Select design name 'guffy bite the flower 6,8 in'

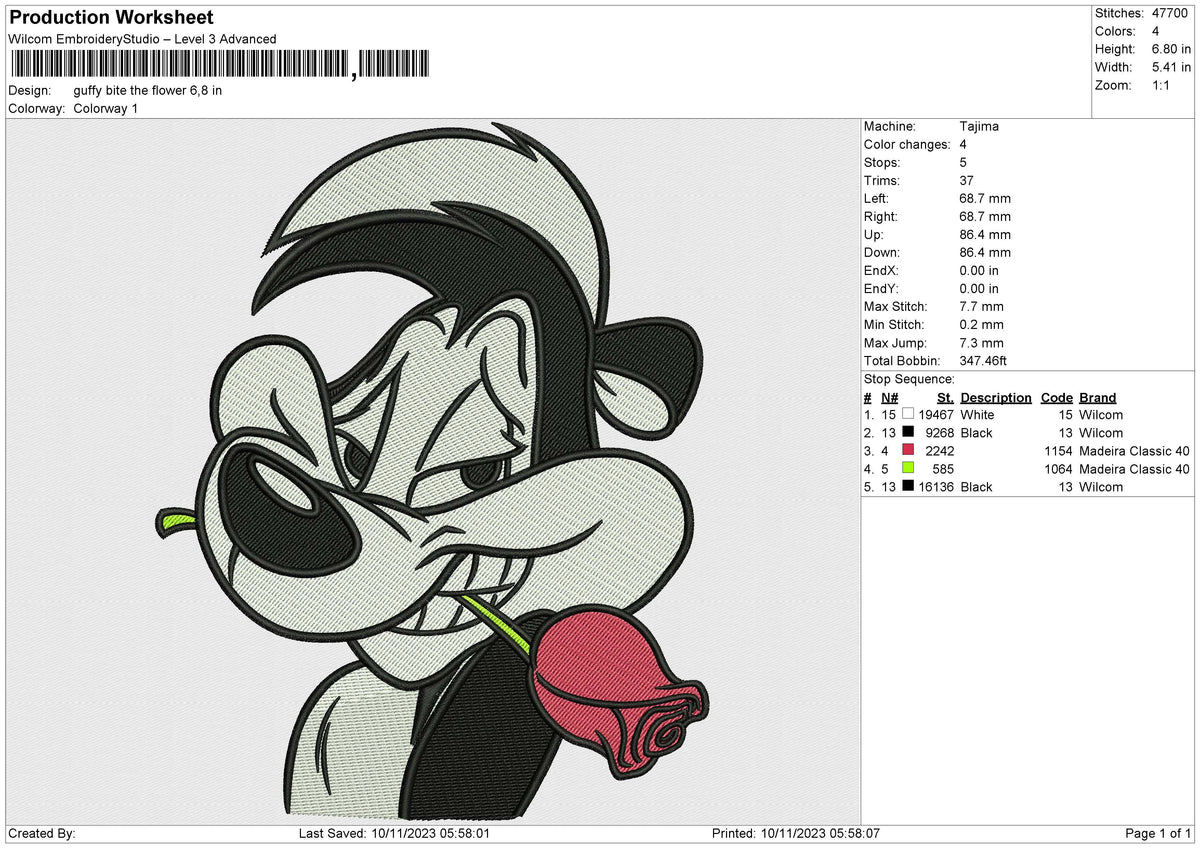coord(148,90)
